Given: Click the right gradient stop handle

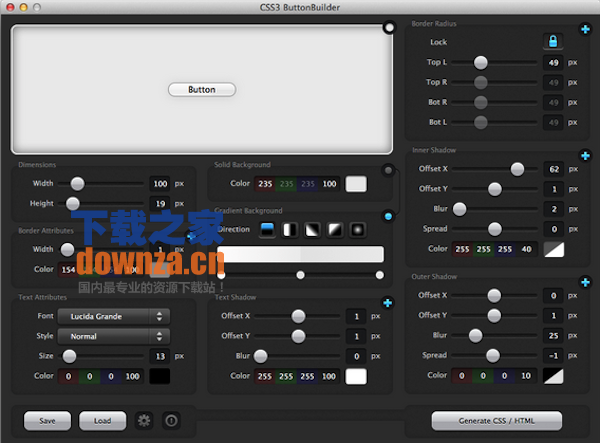Looking at the screenshot, I should (380, 275).
